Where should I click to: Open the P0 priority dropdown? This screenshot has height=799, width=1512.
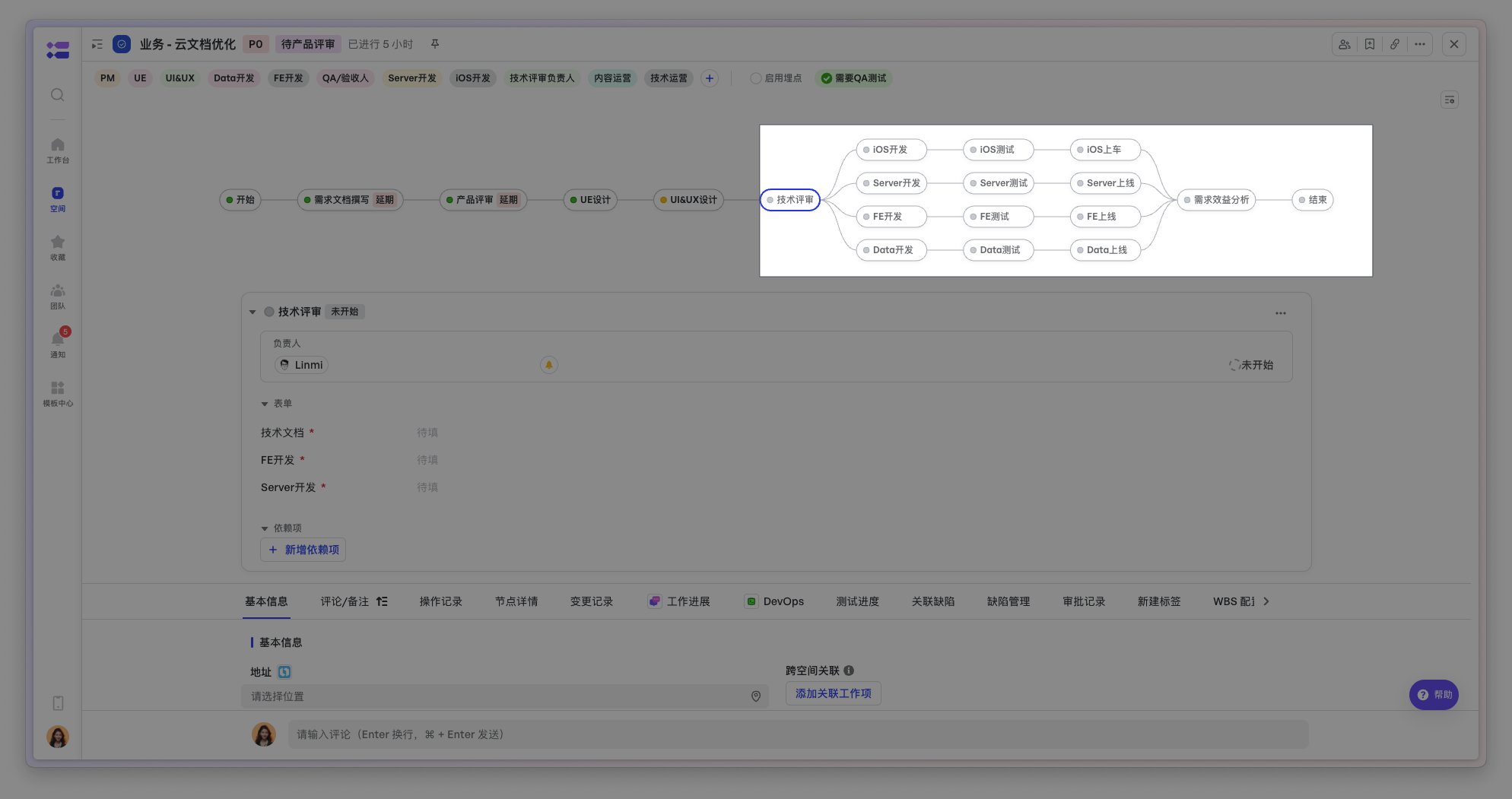pos(256,44)
